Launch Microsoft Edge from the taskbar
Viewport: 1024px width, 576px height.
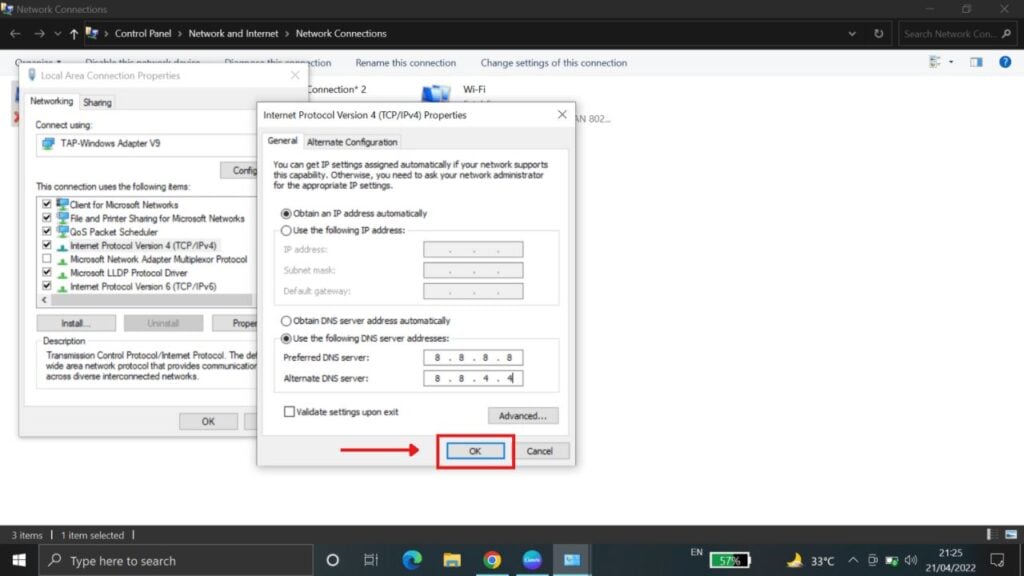(411, 560)
